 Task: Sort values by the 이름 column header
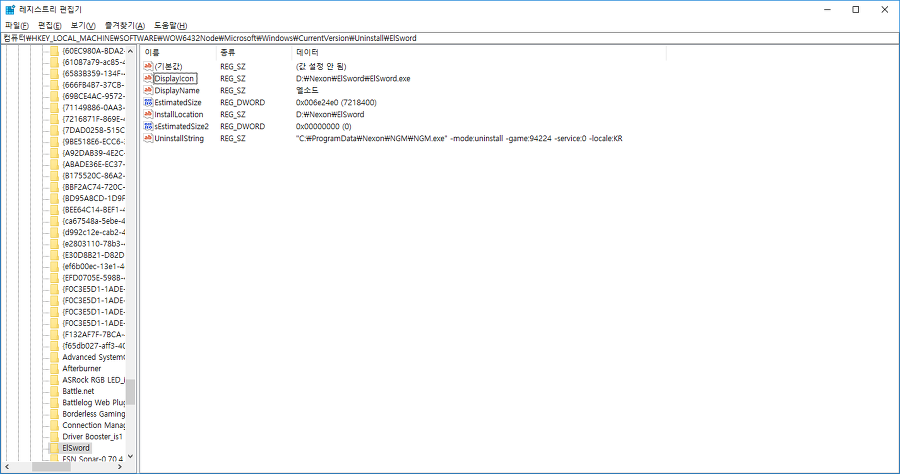click(152, 51)
